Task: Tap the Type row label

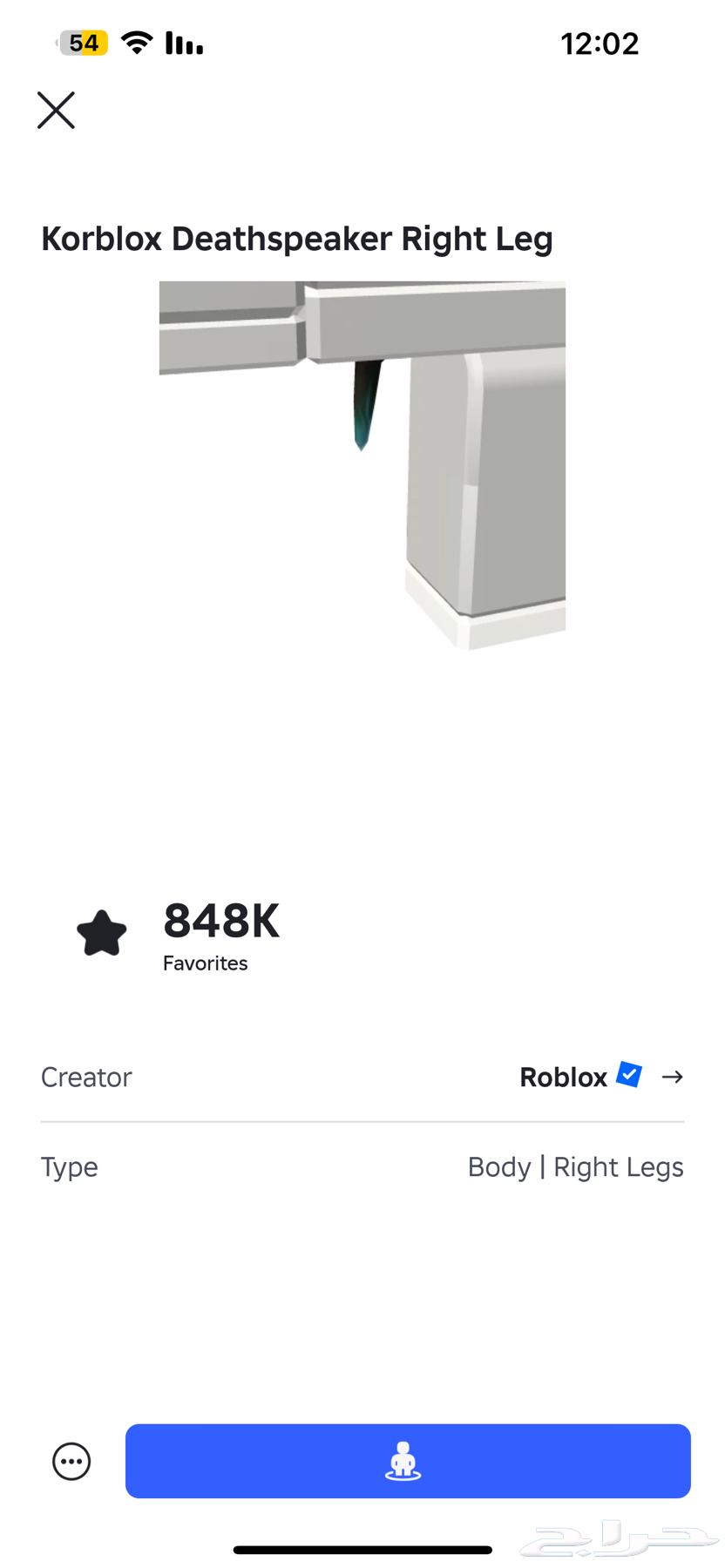Action: 70,1167
